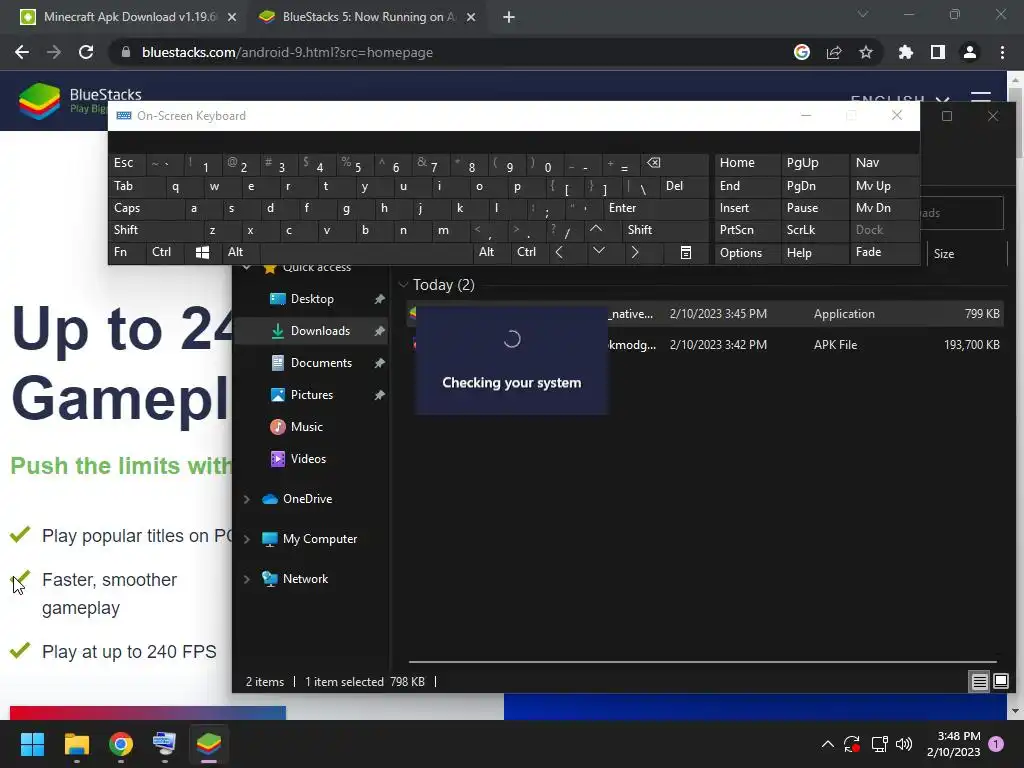This screenshot has width=1024, height=768.
Task: Click the context menu key on keyboard
Action: 686,253
